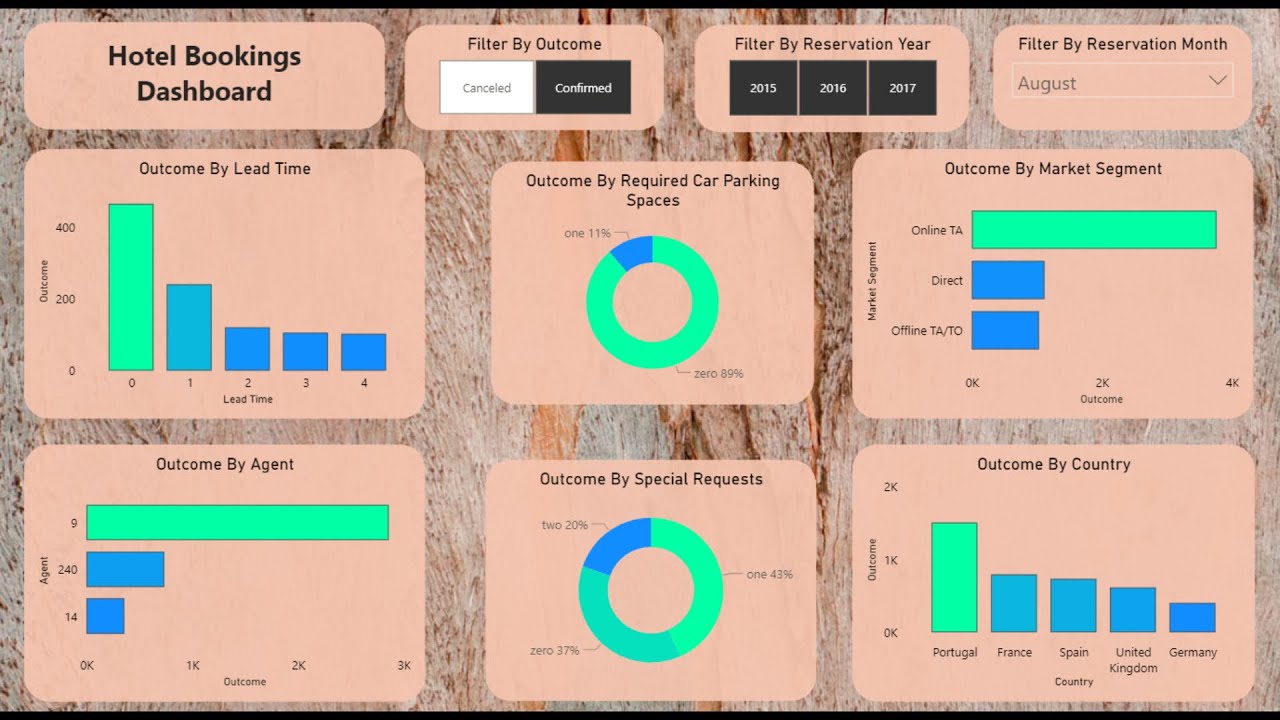Image resolution: width=1280 pixels, height=720 pixels.
Task: Click the Germany country bar
Action: point(1192,617)
